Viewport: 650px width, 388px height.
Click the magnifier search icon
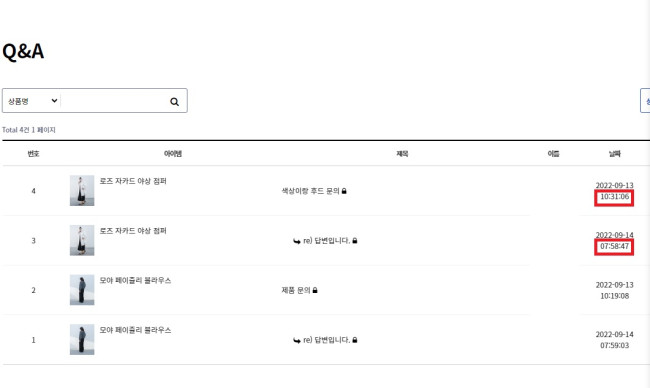(175, 102)
